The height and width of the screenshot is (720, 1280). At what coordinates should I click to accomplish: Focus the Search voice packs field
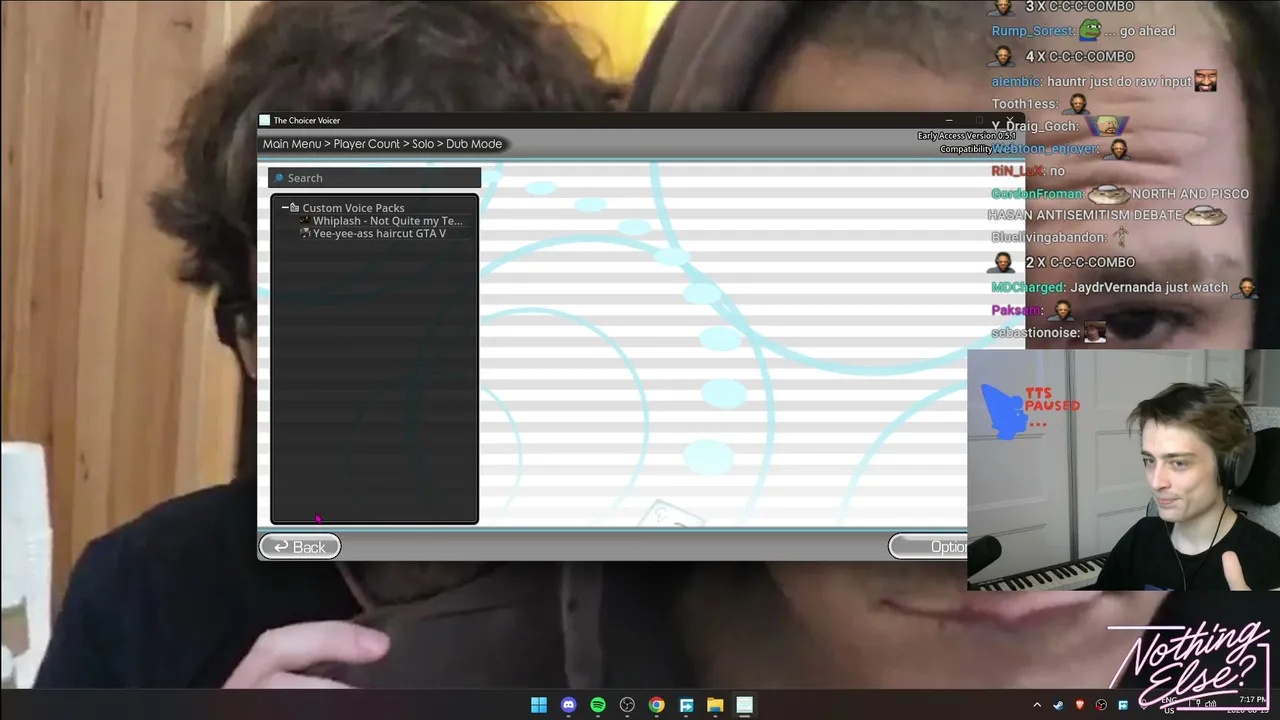click(x=374, y=178)
